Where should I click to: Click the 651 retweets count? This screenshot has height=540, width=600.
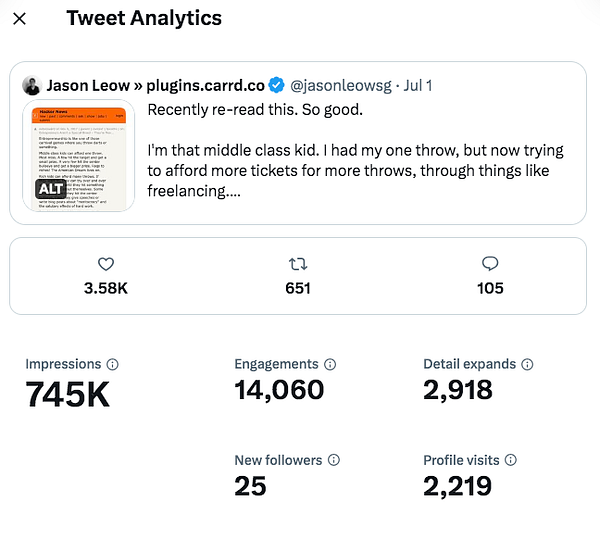pyautogui.click(x=297, y=288)
